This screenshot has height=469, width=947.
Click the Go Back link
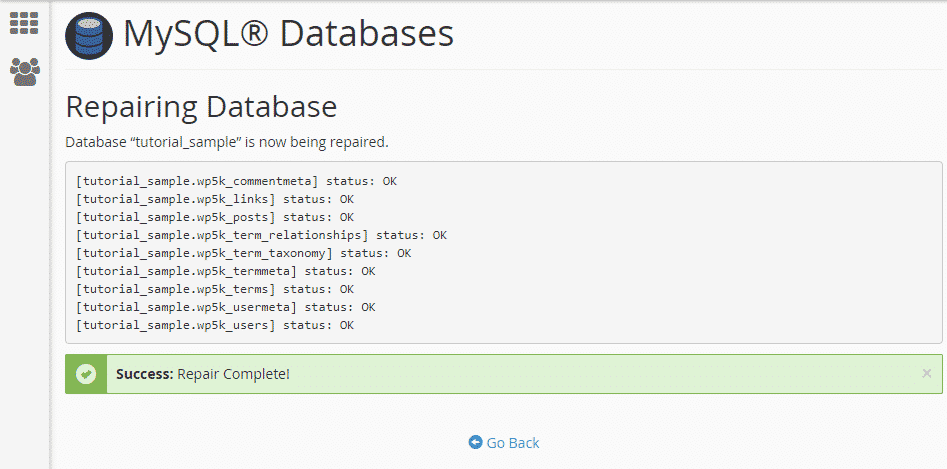512,443
